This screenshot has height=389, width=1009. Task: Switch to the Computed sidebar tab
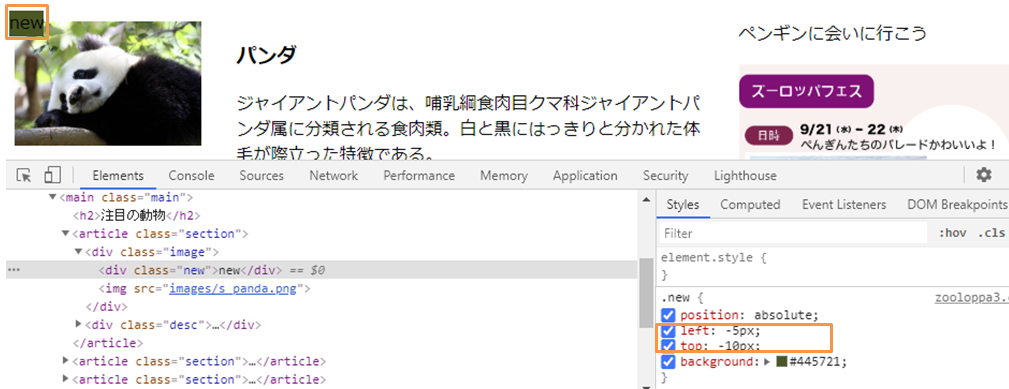[x=750, y=204]
